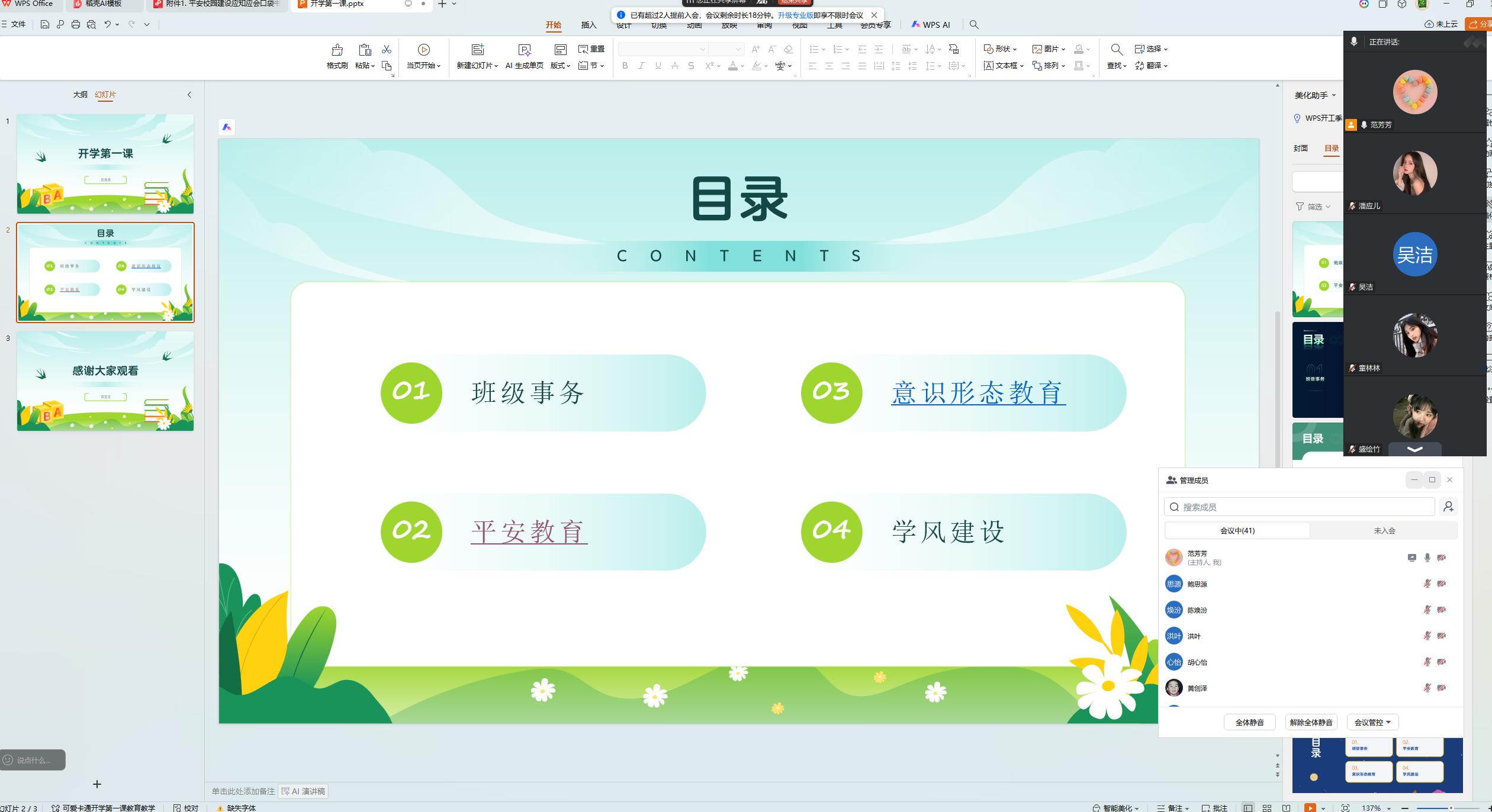The image size is (1492, 812).
Task: Click the 重置 (Reset) icon
Action: coord(591,49)
